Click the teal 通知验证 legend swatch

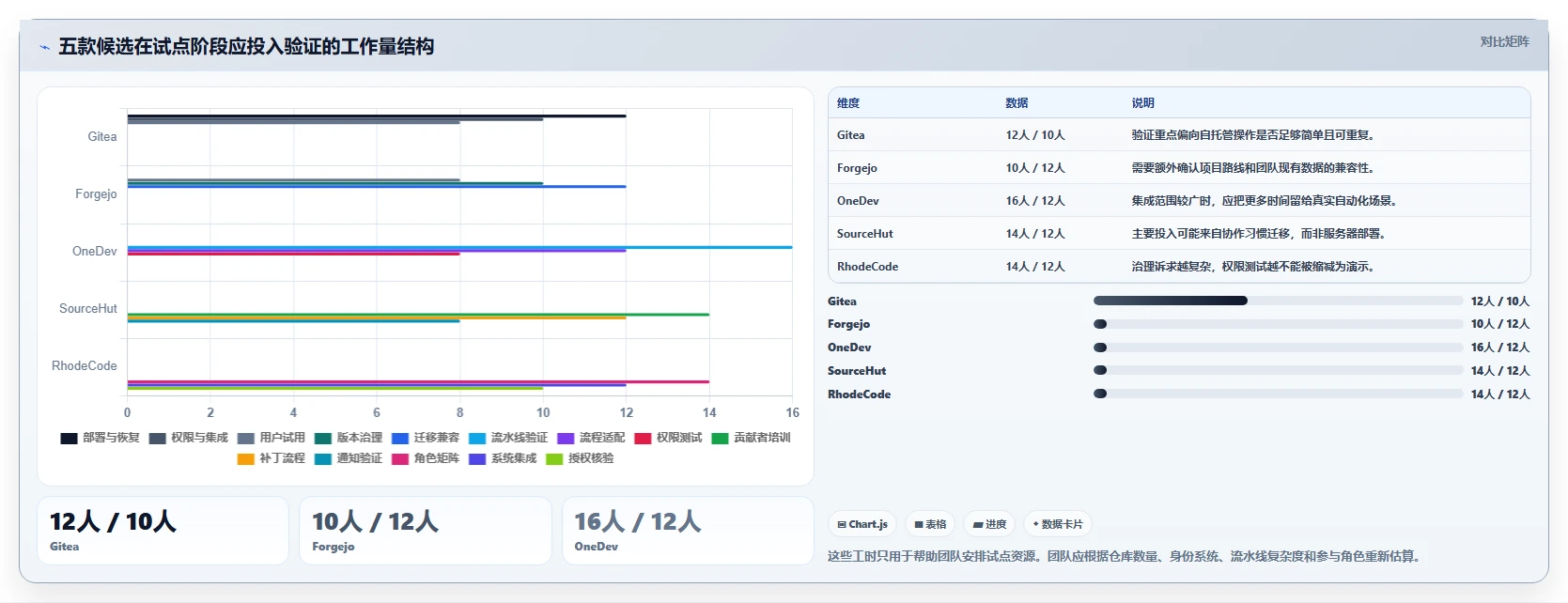pos(322,458)
